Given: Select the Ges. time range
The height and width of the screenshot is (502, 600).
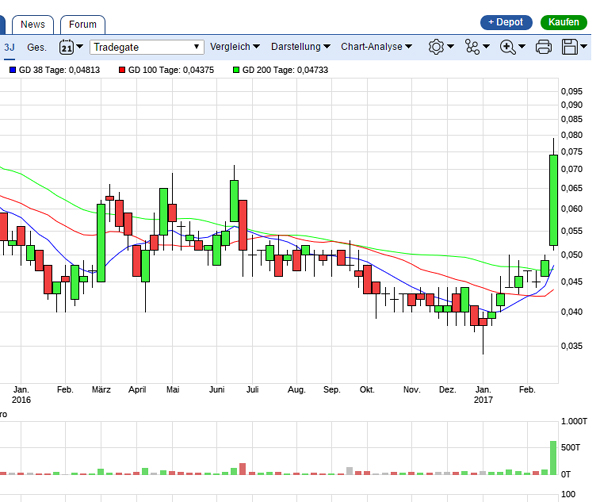Looking at the screenshot, I should pyautogui.click(x=37, y=47).
